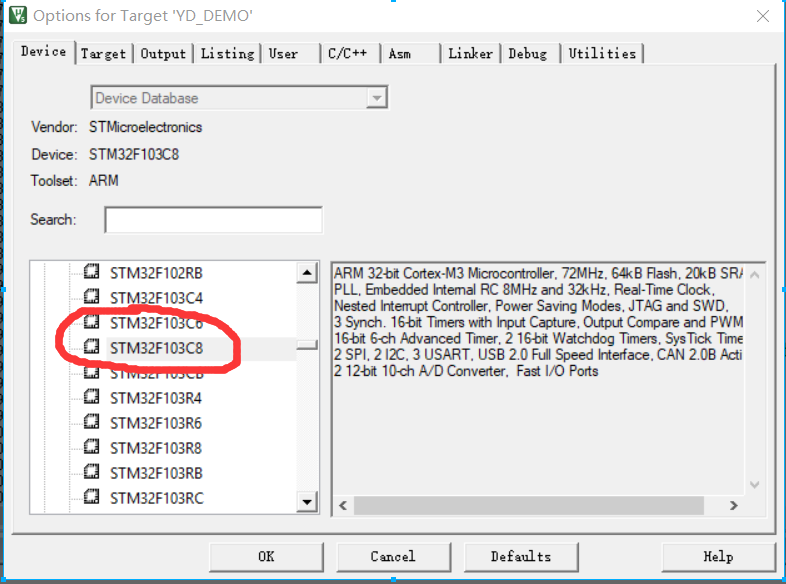Click description pane scroll left arrow
The image size is (786, 584).
343,505
